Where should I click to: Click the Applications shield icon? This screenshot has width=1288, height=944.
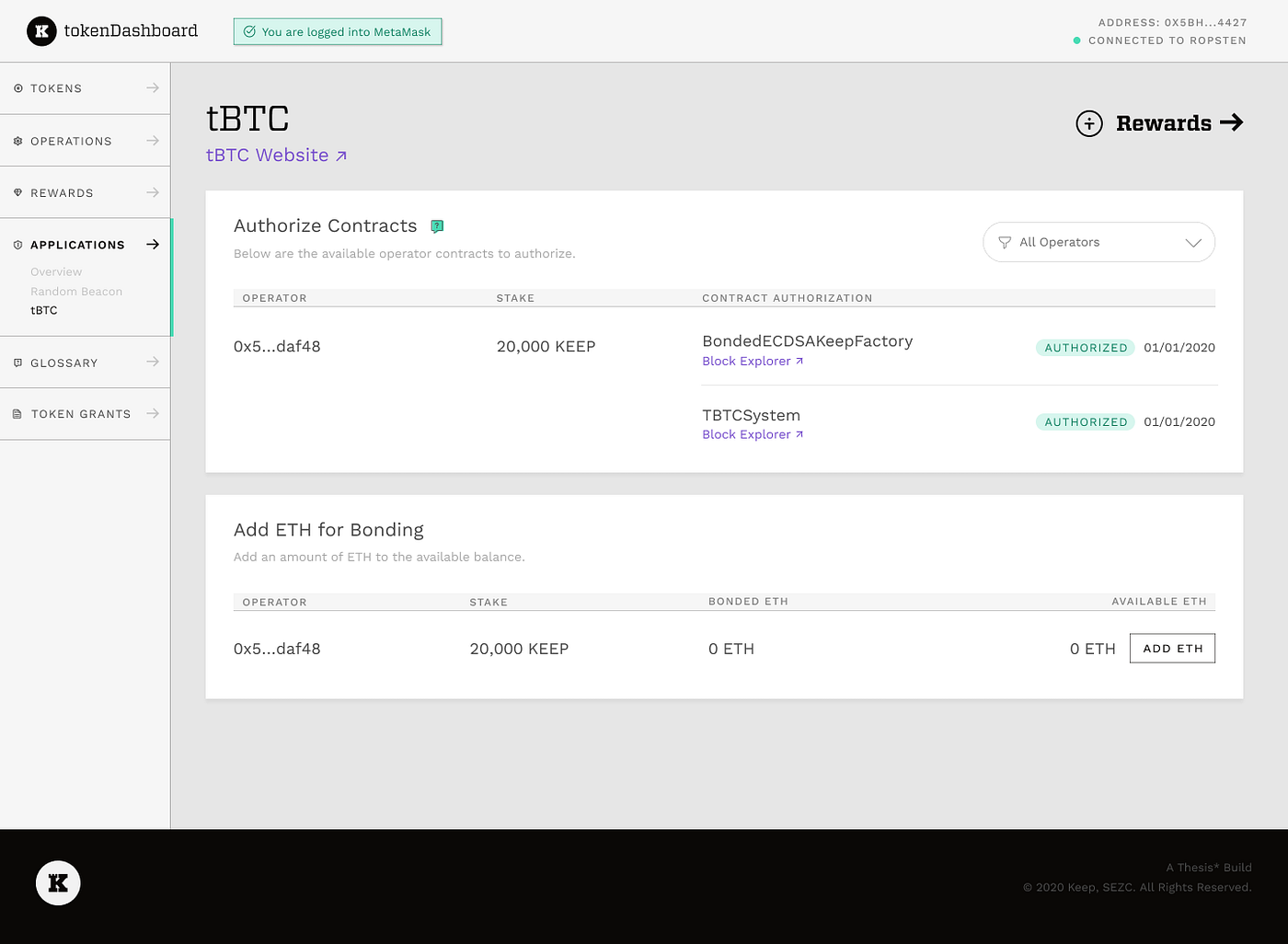17,245
